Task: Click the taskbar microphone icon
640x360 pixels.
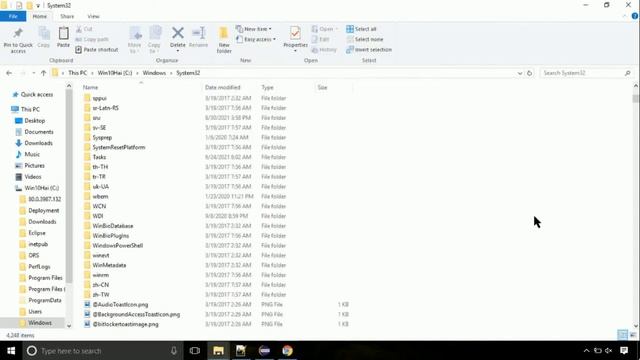Action: 174,351
